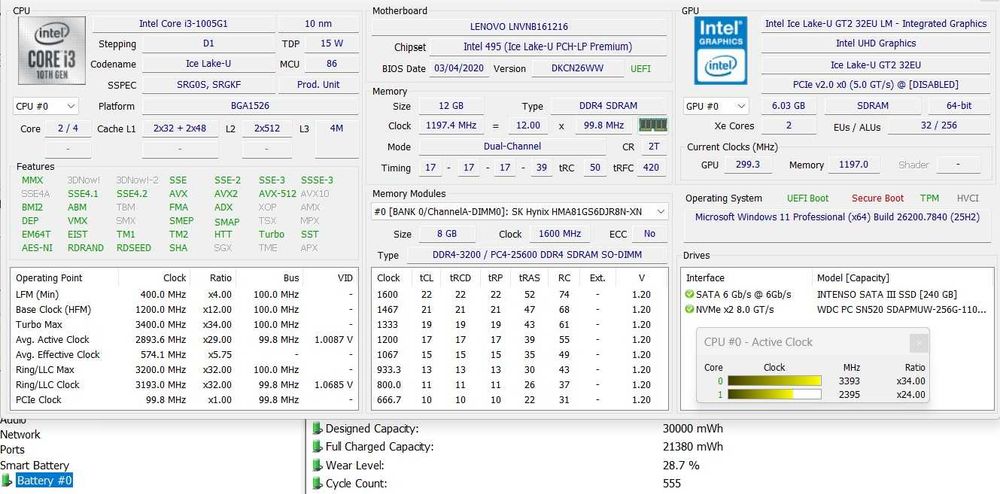Click the memory clock 1197.4 MHz field

coord(450,126)
